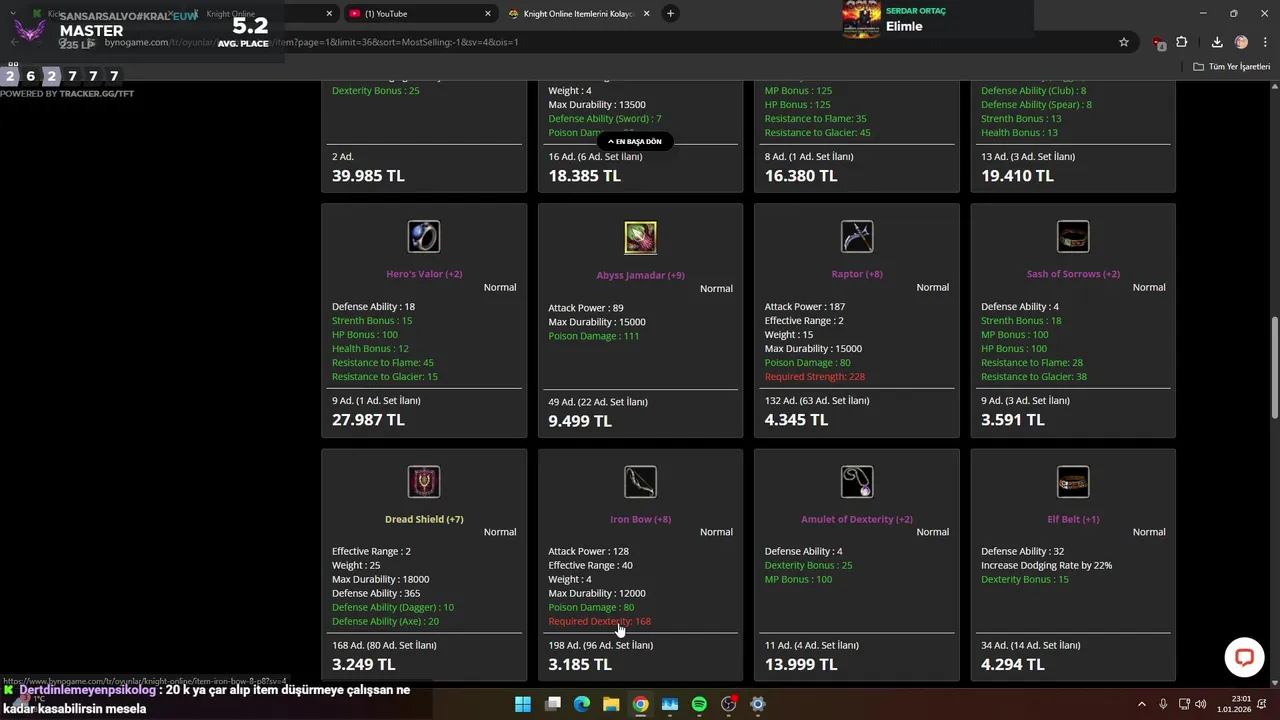The height and width of the screenshot is (720, 1280).
Task: Click the Amulet of Dexterity necklace icon
Action: [x=857, y=482]
